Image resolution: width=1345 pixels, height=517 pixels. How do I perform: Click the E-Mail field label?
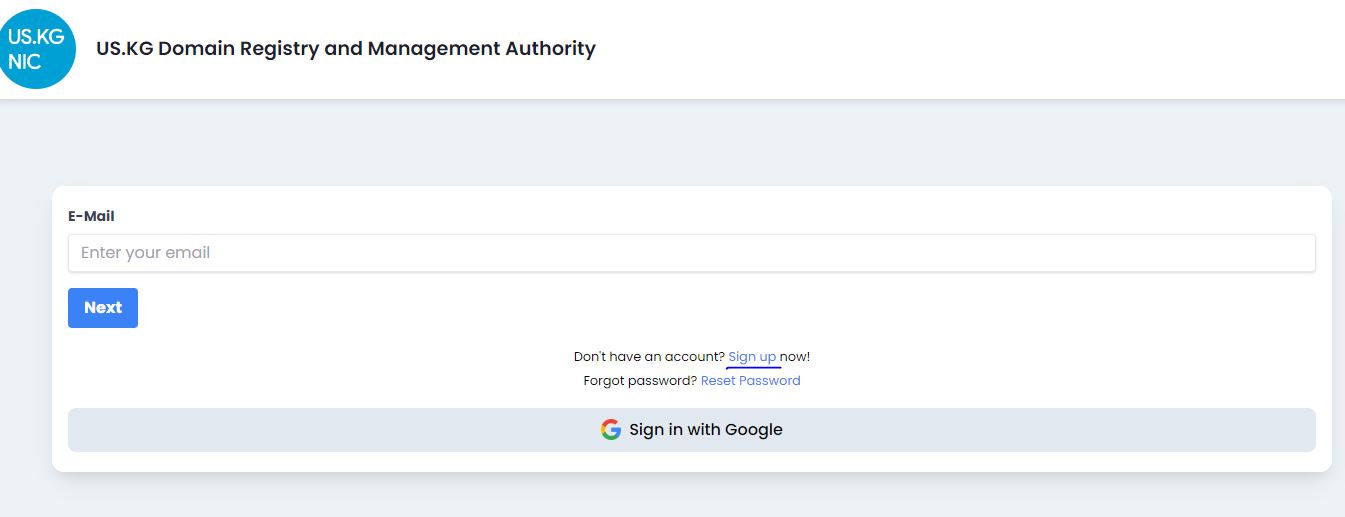point(91,216)
